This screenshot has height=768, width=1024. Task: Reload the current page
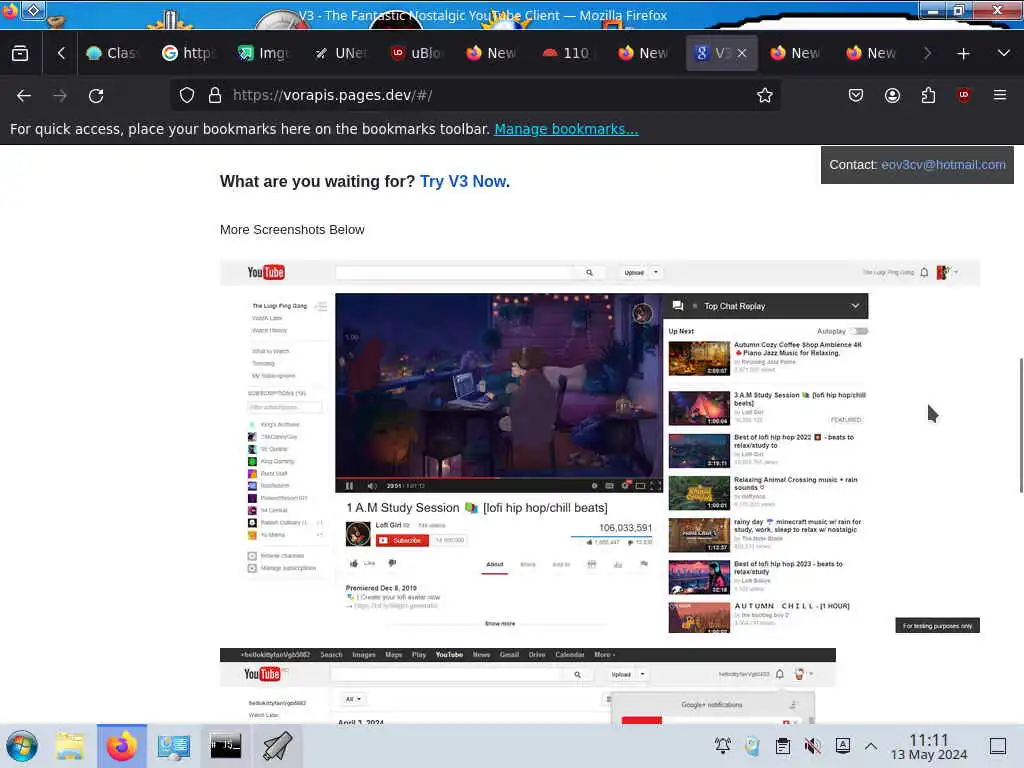tap(96, 95)
